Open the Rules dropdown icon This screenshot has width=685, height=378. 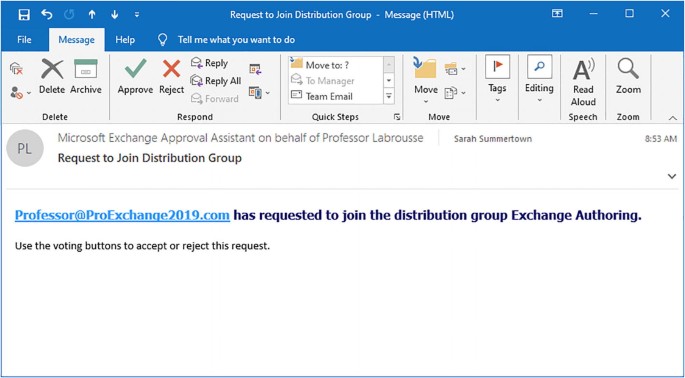pyautogui.click(x=455, y=69)
